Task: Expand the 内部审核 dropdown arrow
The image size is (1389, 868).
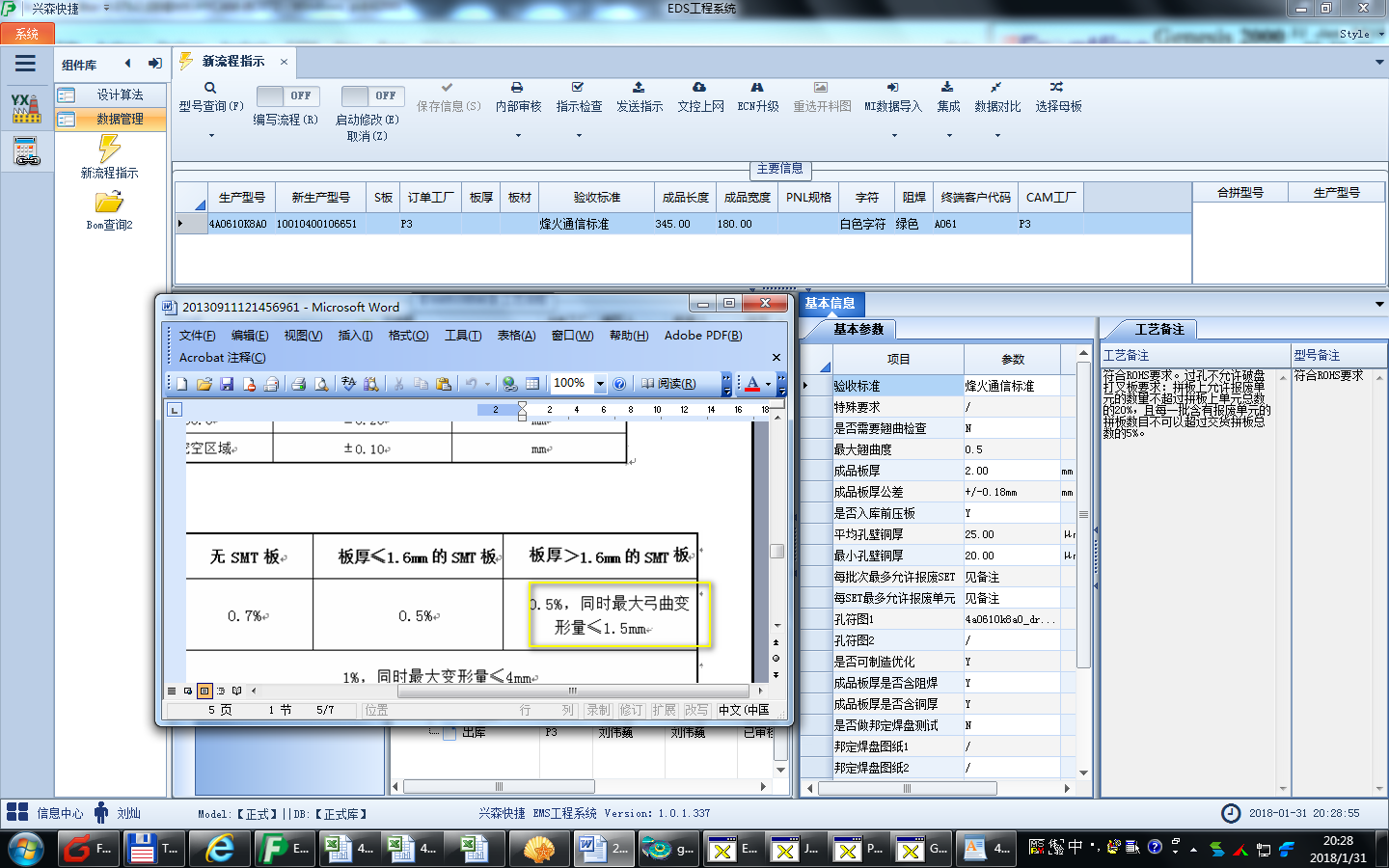Action: coord(518,135)
